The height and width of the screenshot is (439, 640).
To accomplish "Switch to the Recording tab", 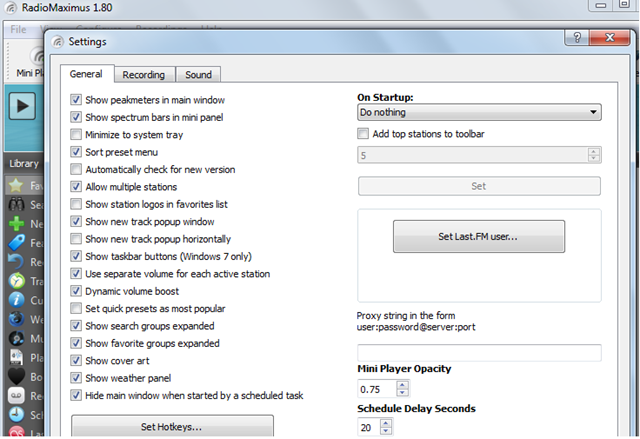I will click(x=144, y=74).
